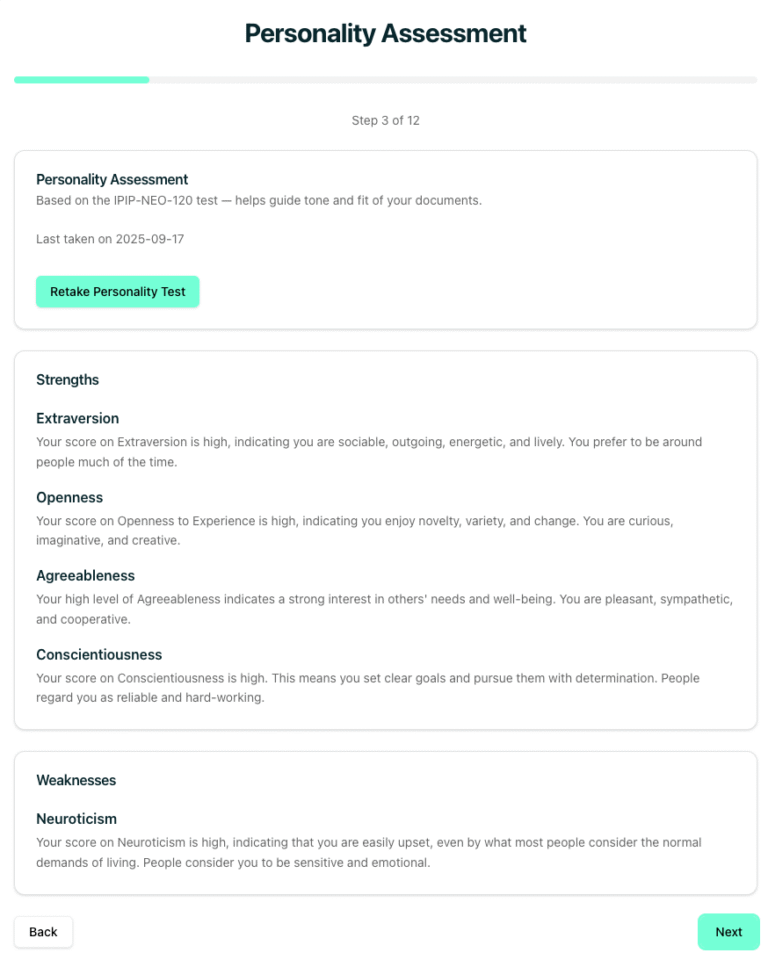The image size is (768, 960).
Task: Select the Openness trait heading
Action: (x=69, y=497)
